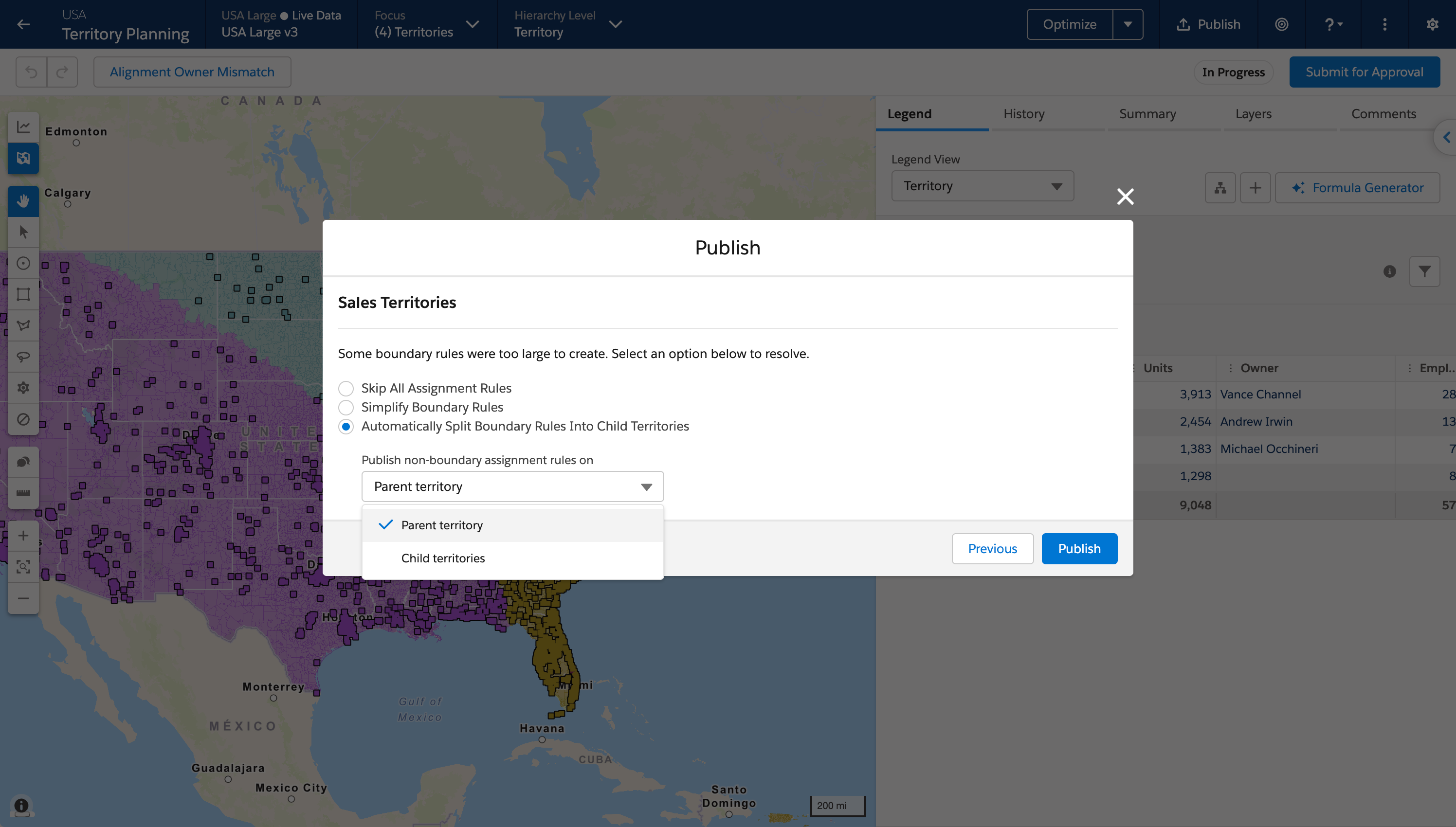Click Submit for Approval button

(x=1364, y=72)
